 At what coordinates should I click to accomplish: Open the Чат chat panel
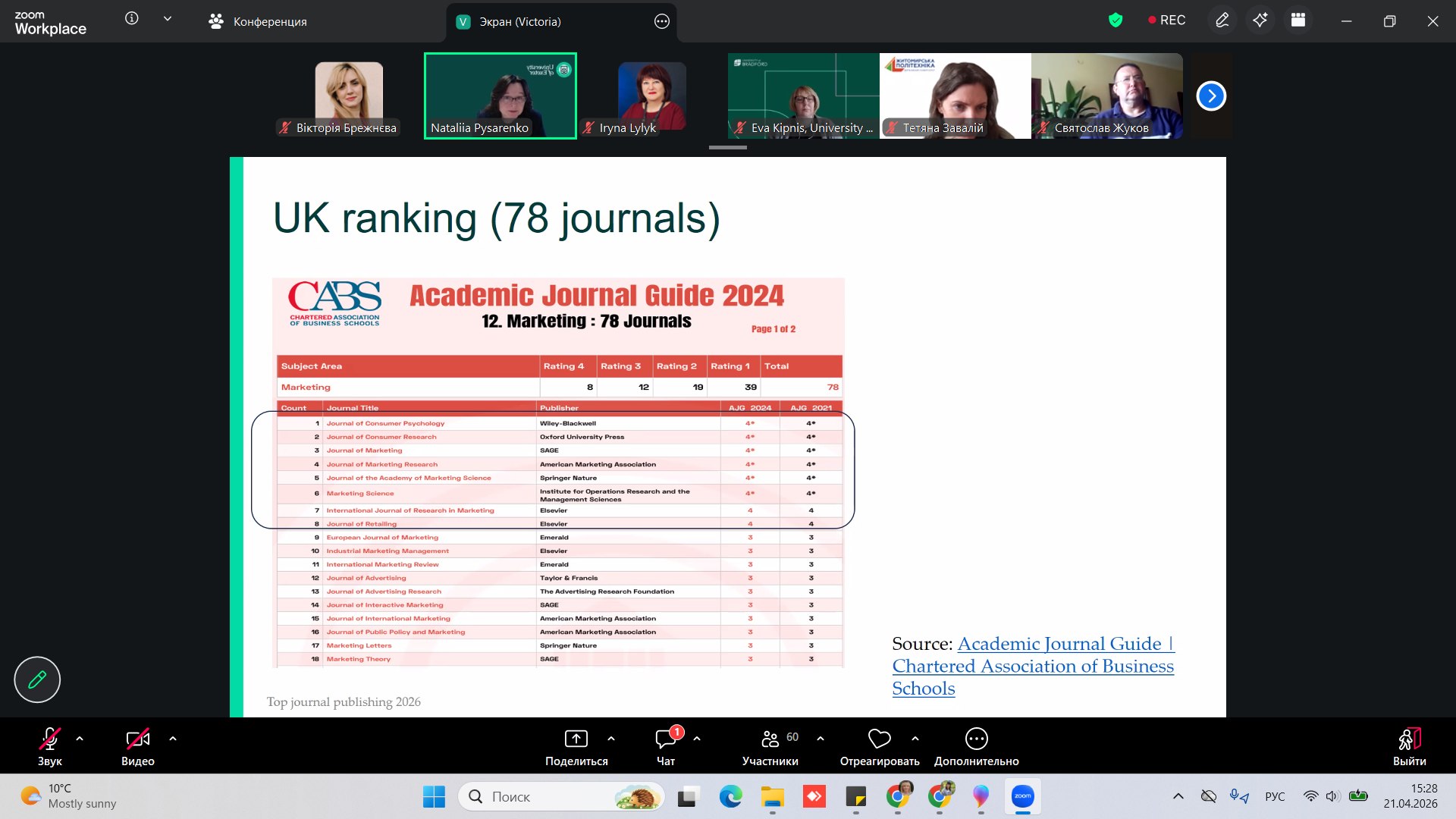666,747
